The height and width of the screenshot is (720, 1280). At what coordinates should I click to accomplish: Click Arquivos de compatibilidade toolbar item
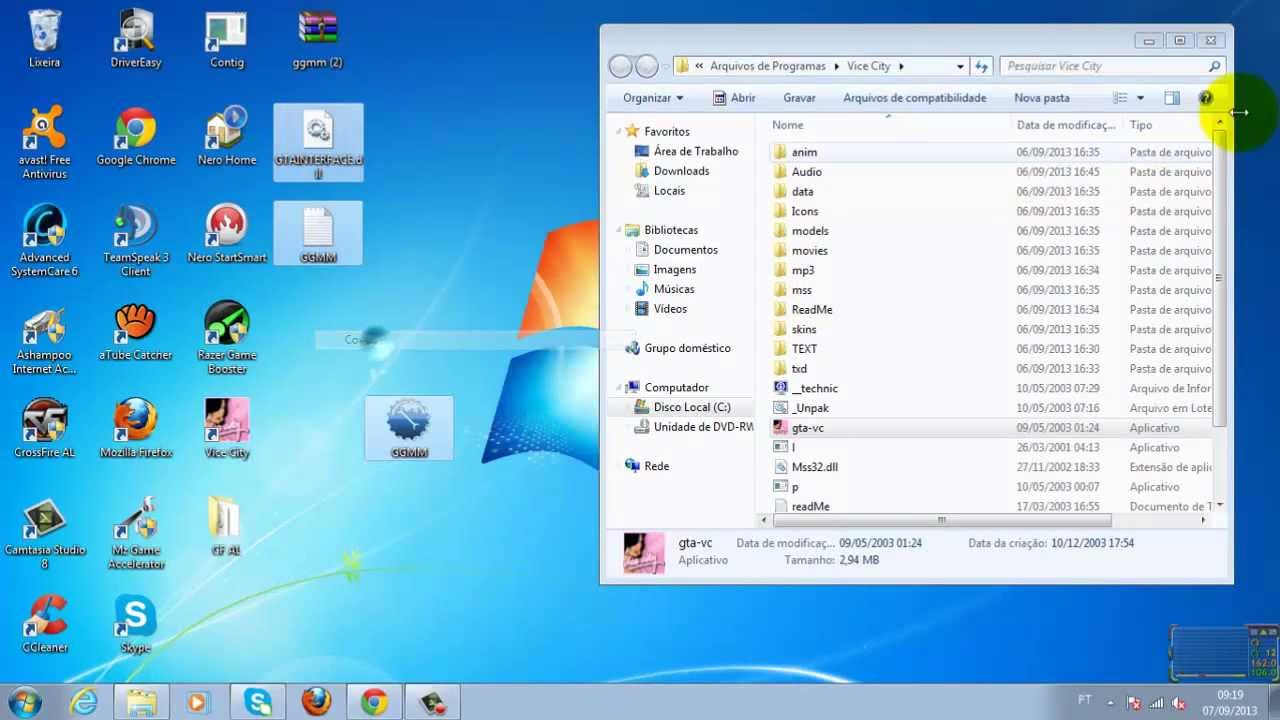click(914, 98)
